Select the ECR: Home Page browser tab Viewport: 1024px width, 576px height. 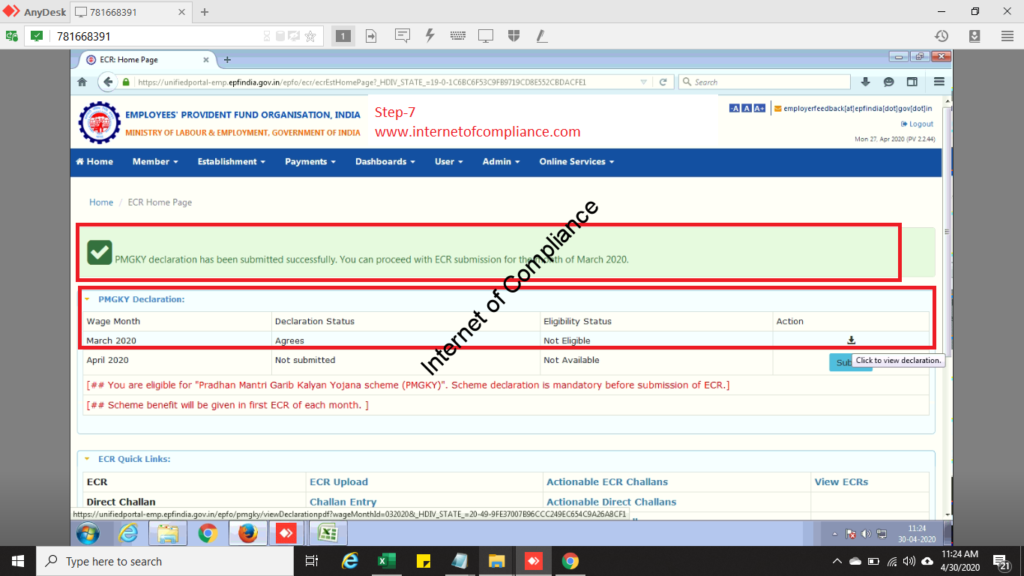[x=147, y=59]
